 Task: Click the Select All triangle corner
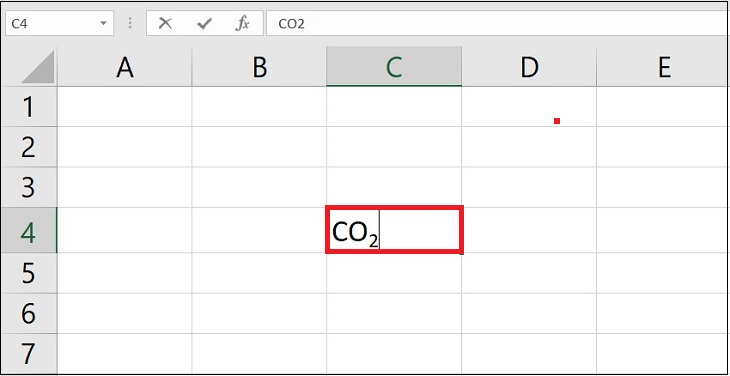pos(37,67)
